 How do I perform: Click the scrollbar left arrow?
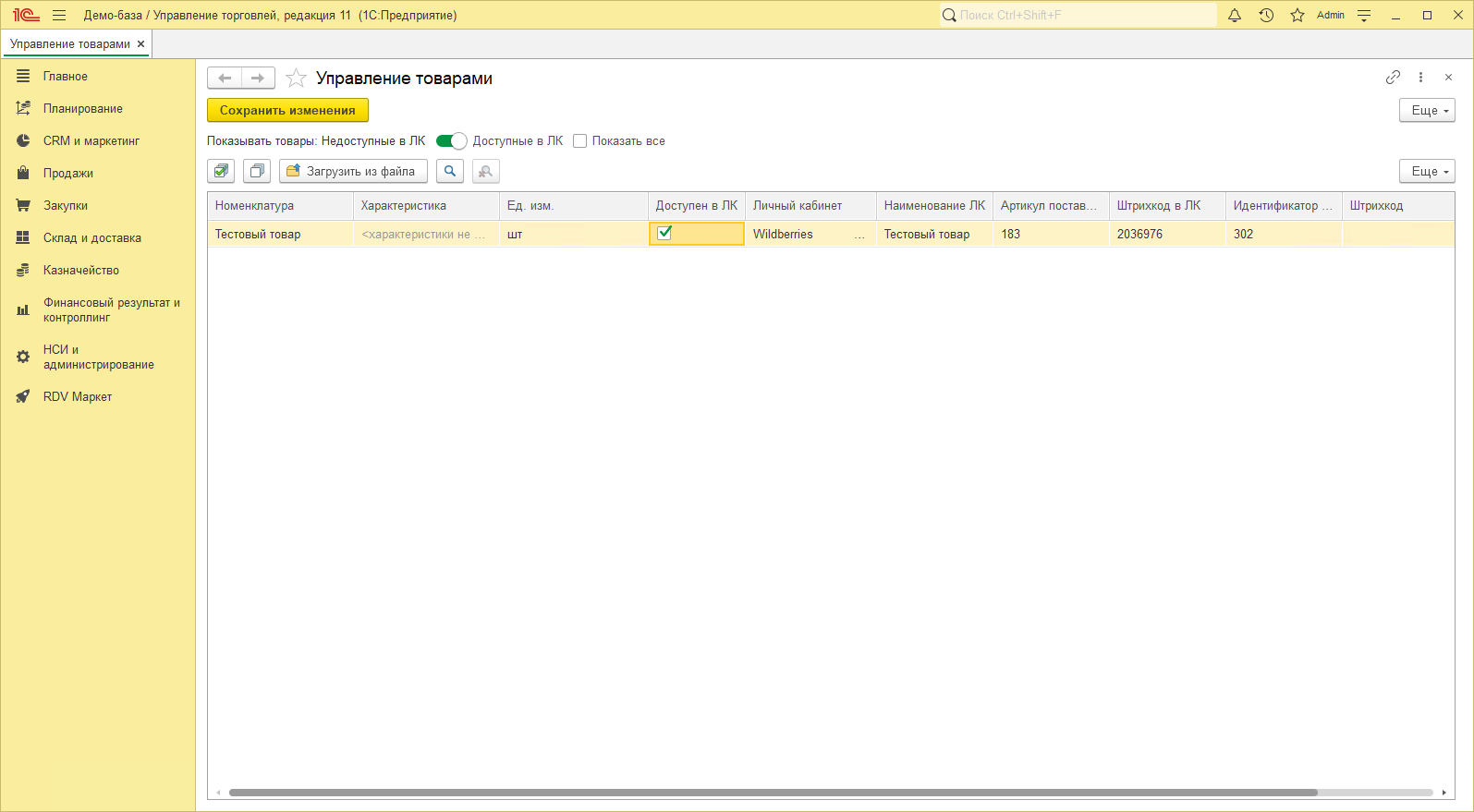[x=218, y=793]
